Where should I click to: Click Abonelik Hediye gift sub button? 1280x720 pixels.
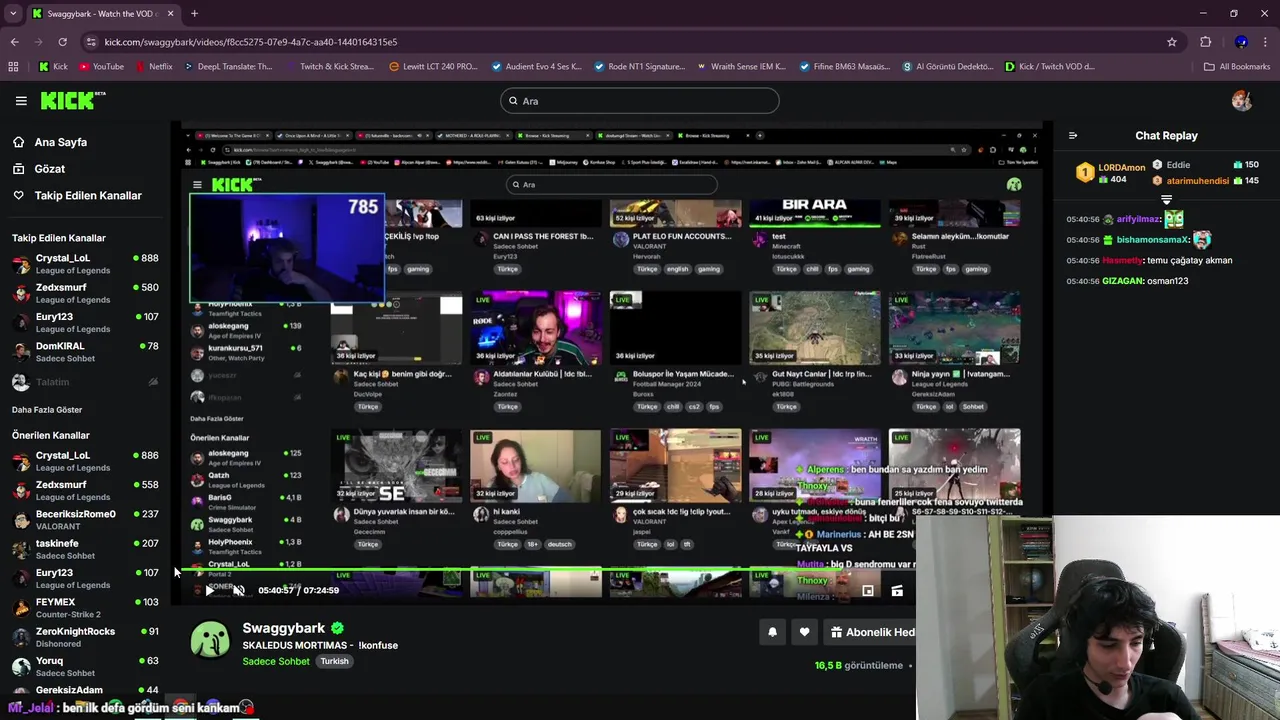[x=872, y=632]
